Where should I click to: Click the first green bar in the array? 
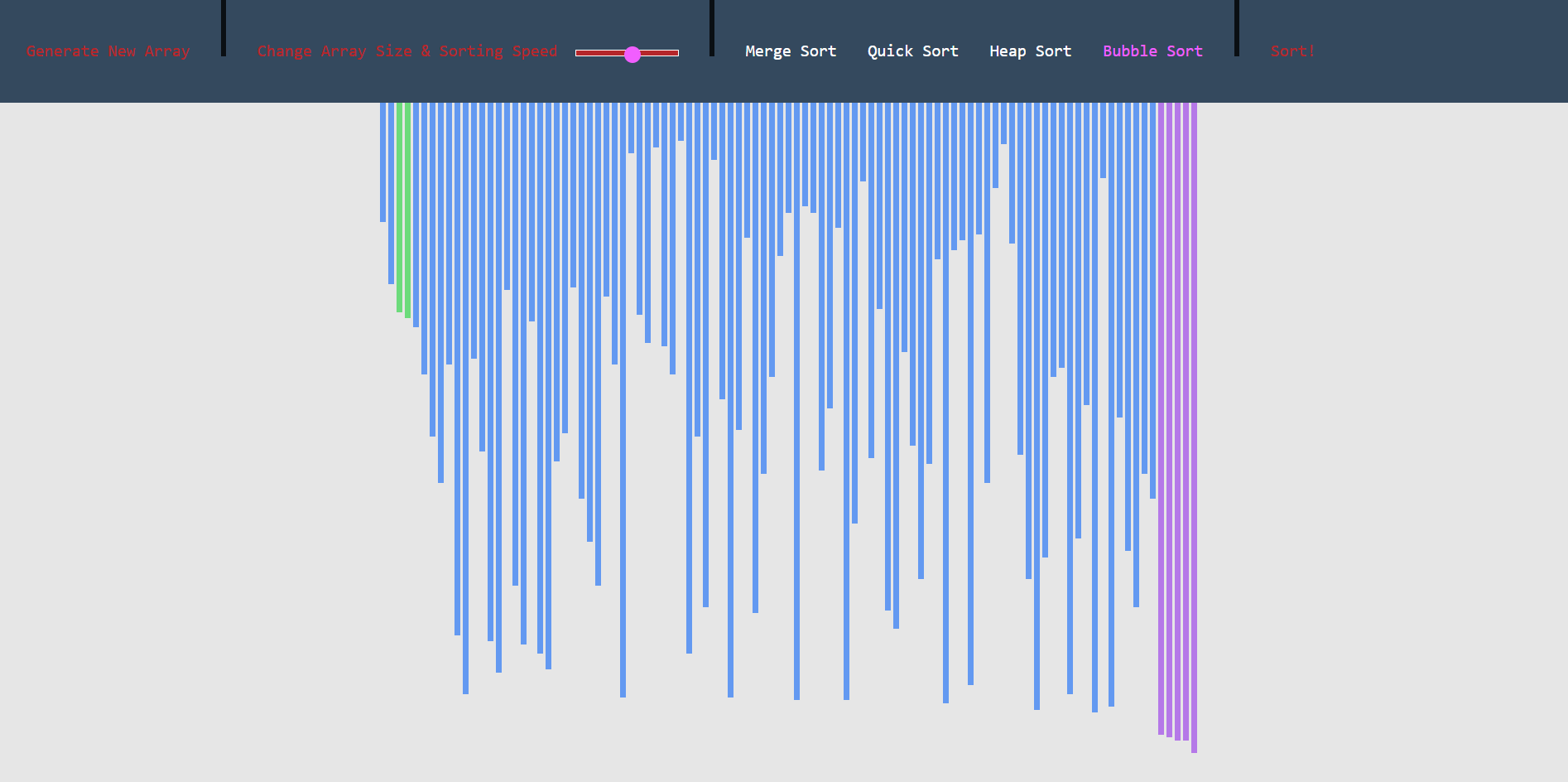pyautogui.click(x=399, y=207)
